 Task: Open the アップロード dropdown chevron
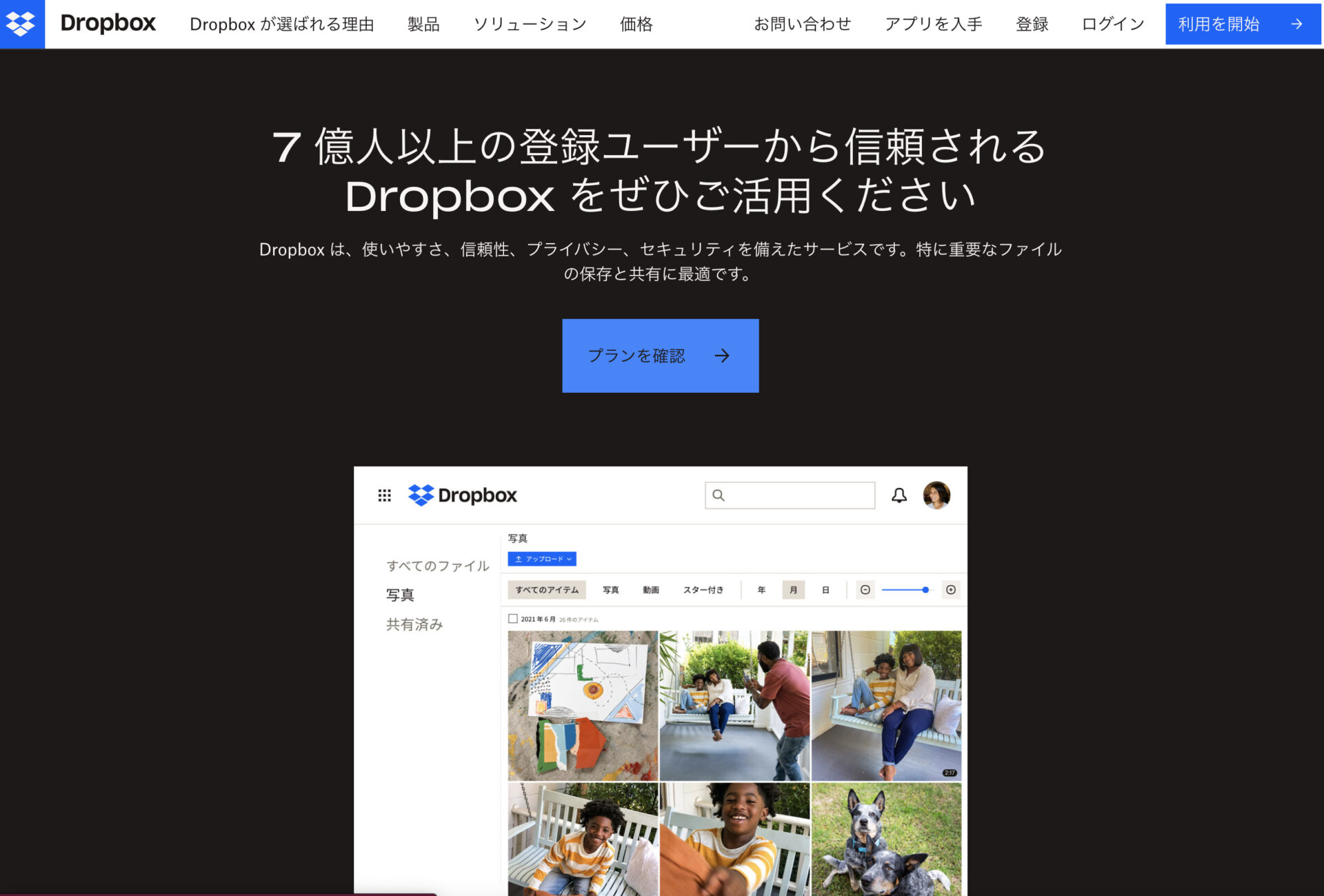point(569,559)
